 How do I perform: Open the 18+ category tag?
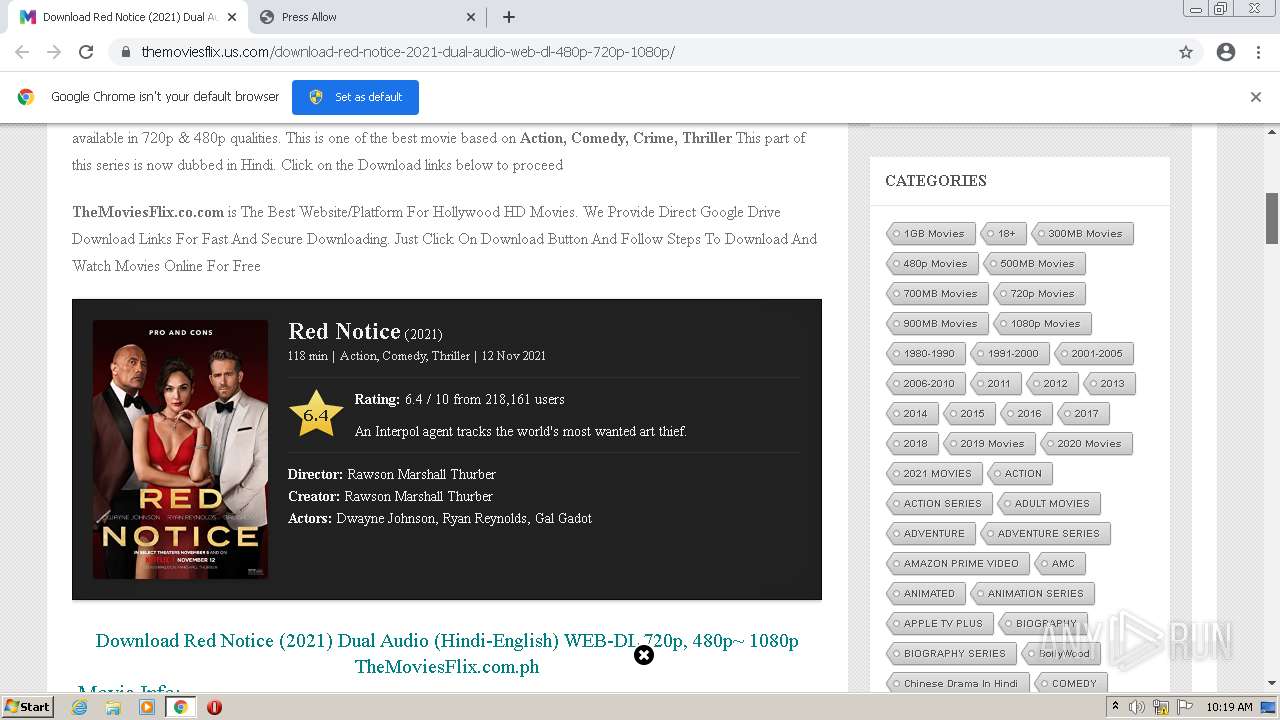(x=1004, y=234)
